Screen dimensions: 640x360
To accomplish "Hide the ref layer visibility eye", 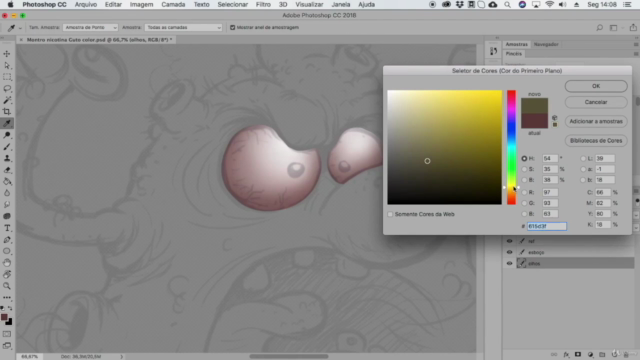I will pos(509,241).
